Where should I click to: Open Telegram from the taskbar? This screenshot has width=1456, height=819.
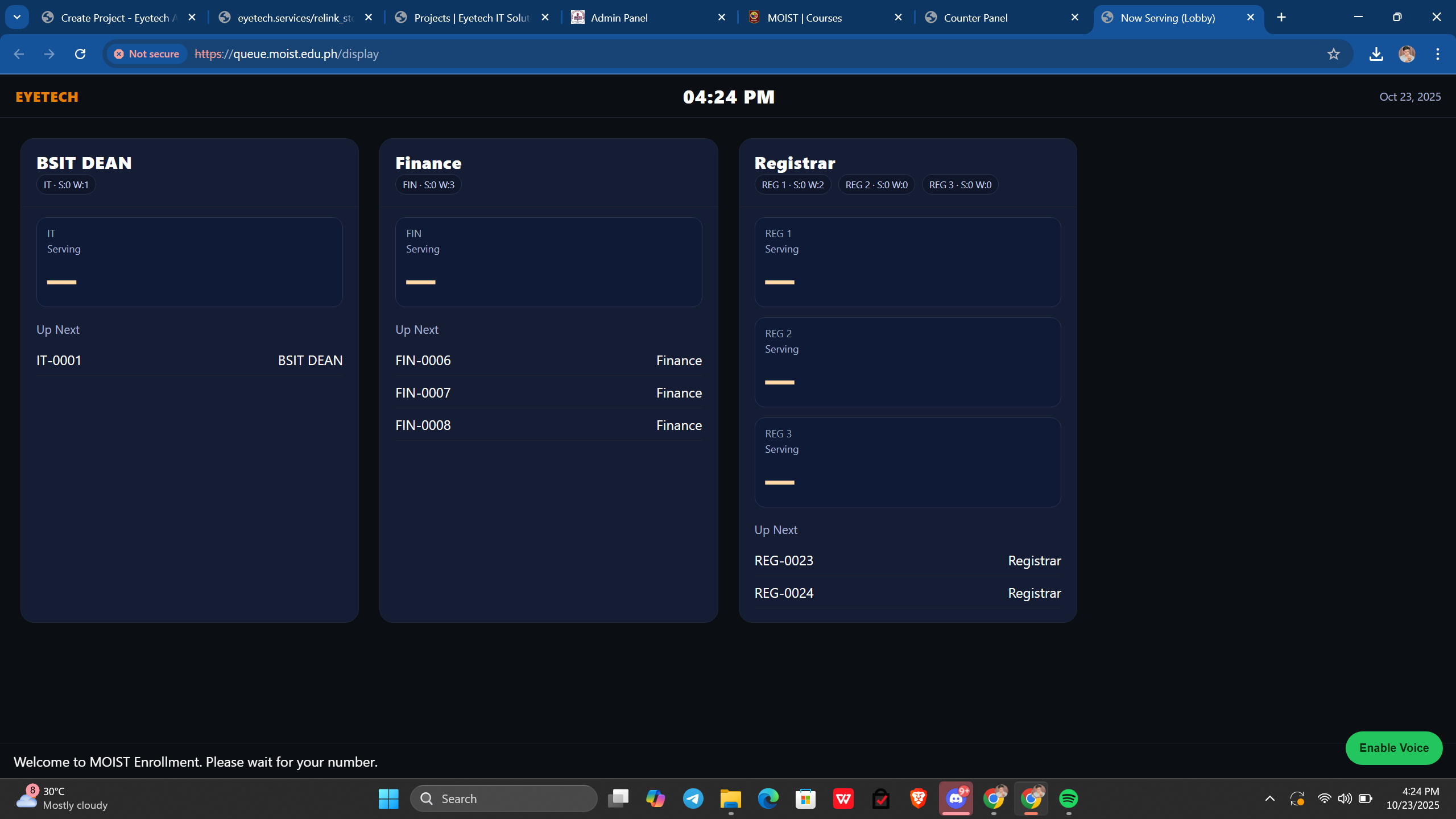(693, 799)
